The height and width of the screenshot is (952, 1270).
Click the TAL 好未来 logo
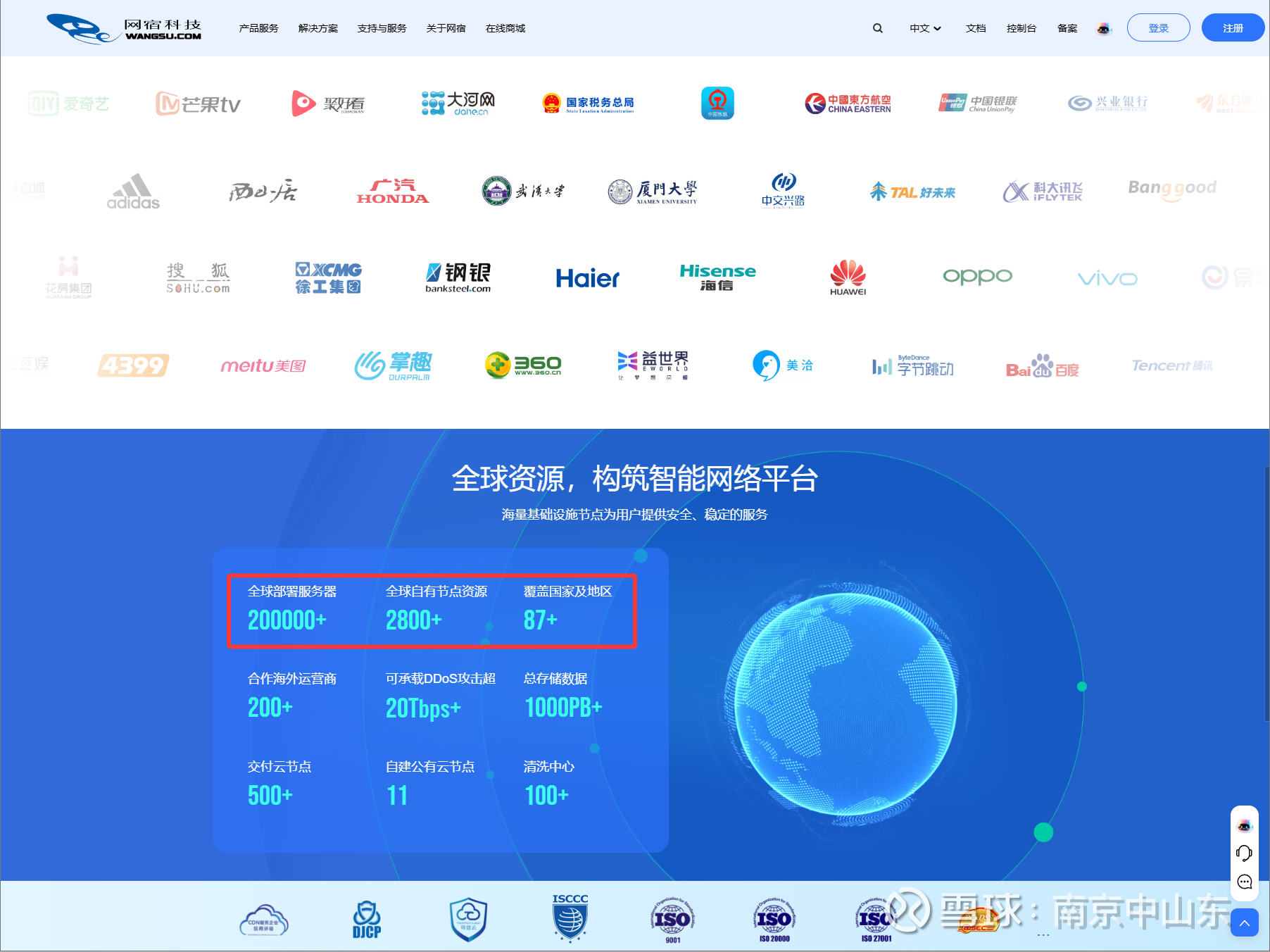pyautogui.click(x=913, y=191)
